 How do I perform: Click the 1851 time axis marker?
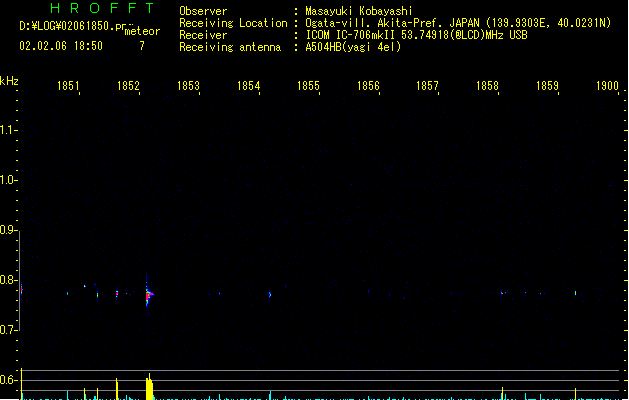tap(68, 86)
